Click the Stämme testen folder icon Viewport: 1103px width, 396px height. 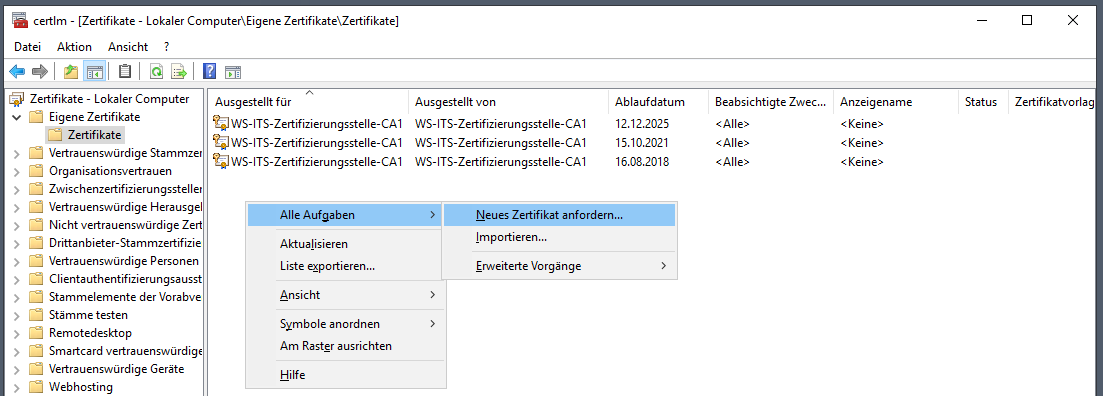coord(37,315)
